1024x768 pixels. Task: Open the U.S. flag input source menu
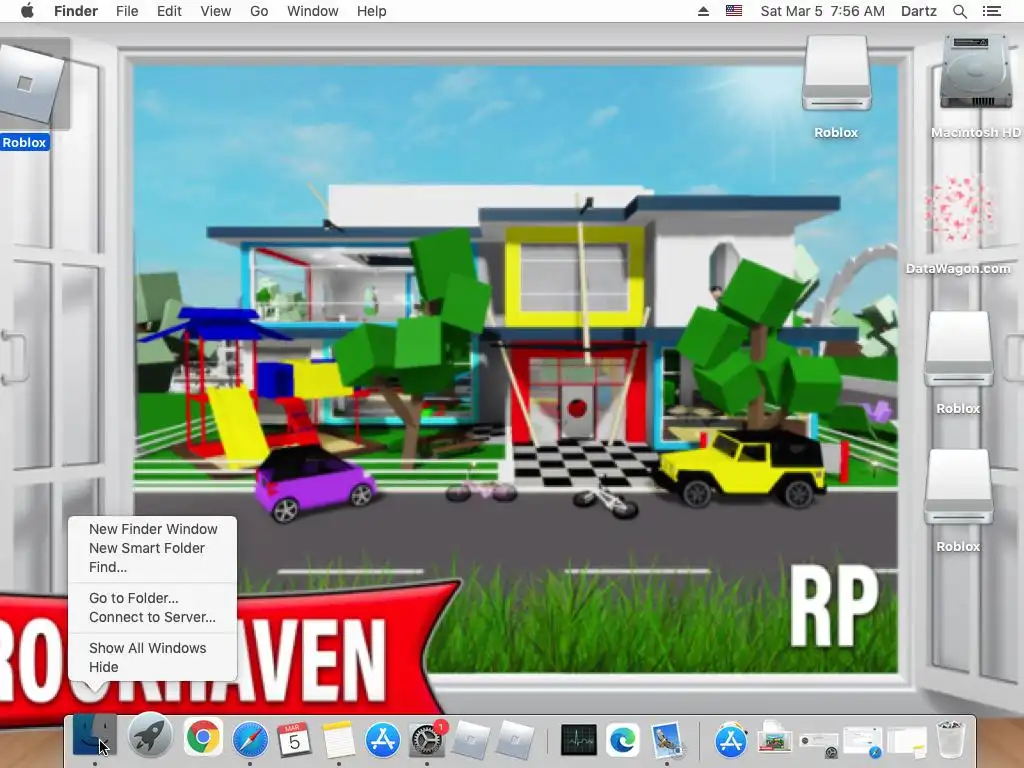point(734,11)
